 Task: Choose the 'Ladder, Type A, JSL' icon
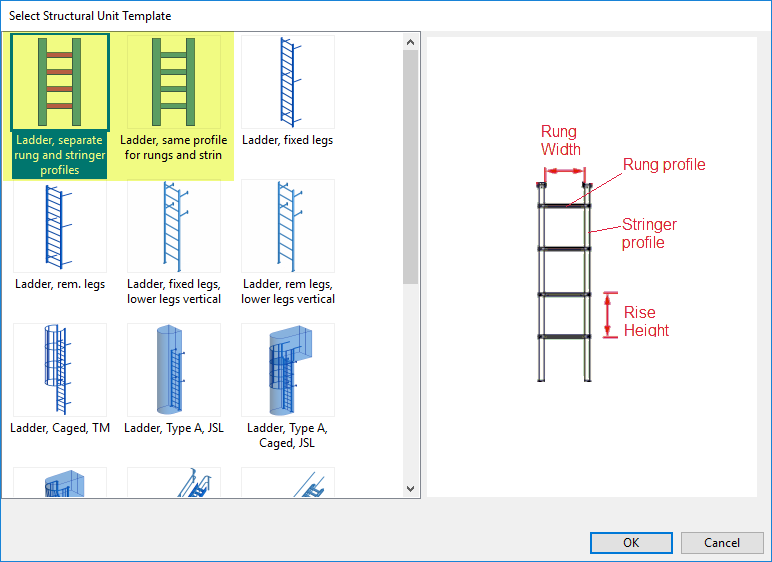[x=174, y=370]
